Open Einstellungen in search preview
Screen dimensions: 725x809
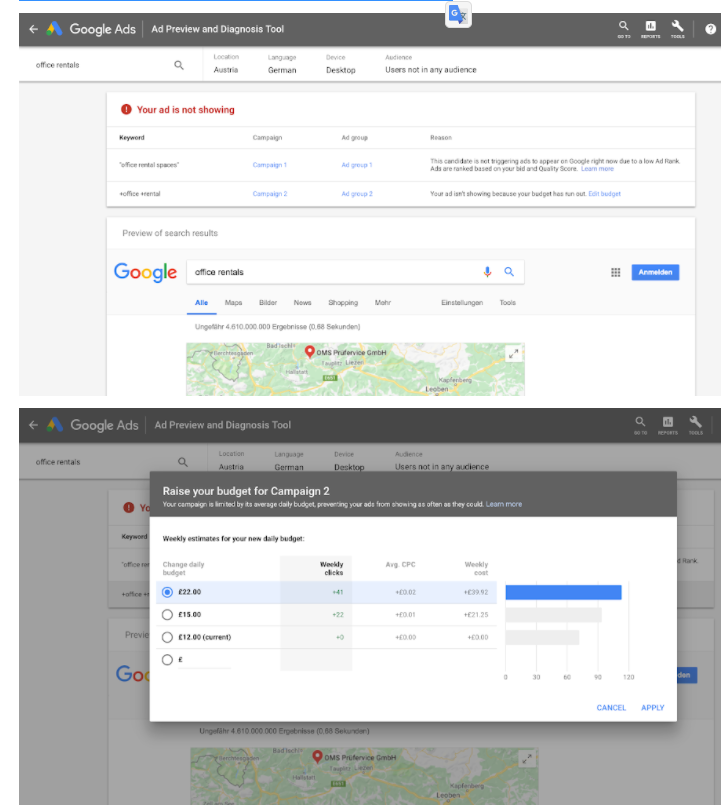coord(462,303)
